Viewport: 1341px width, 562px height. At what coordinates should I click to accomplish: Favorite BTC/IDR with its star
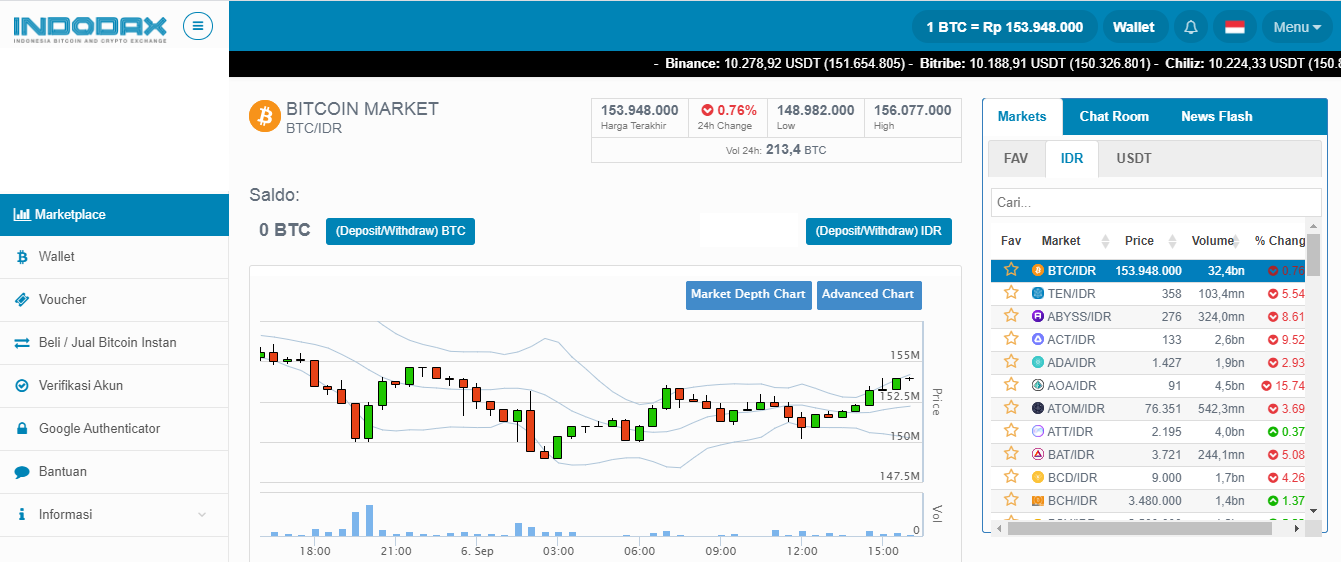tap(1011, 270)
